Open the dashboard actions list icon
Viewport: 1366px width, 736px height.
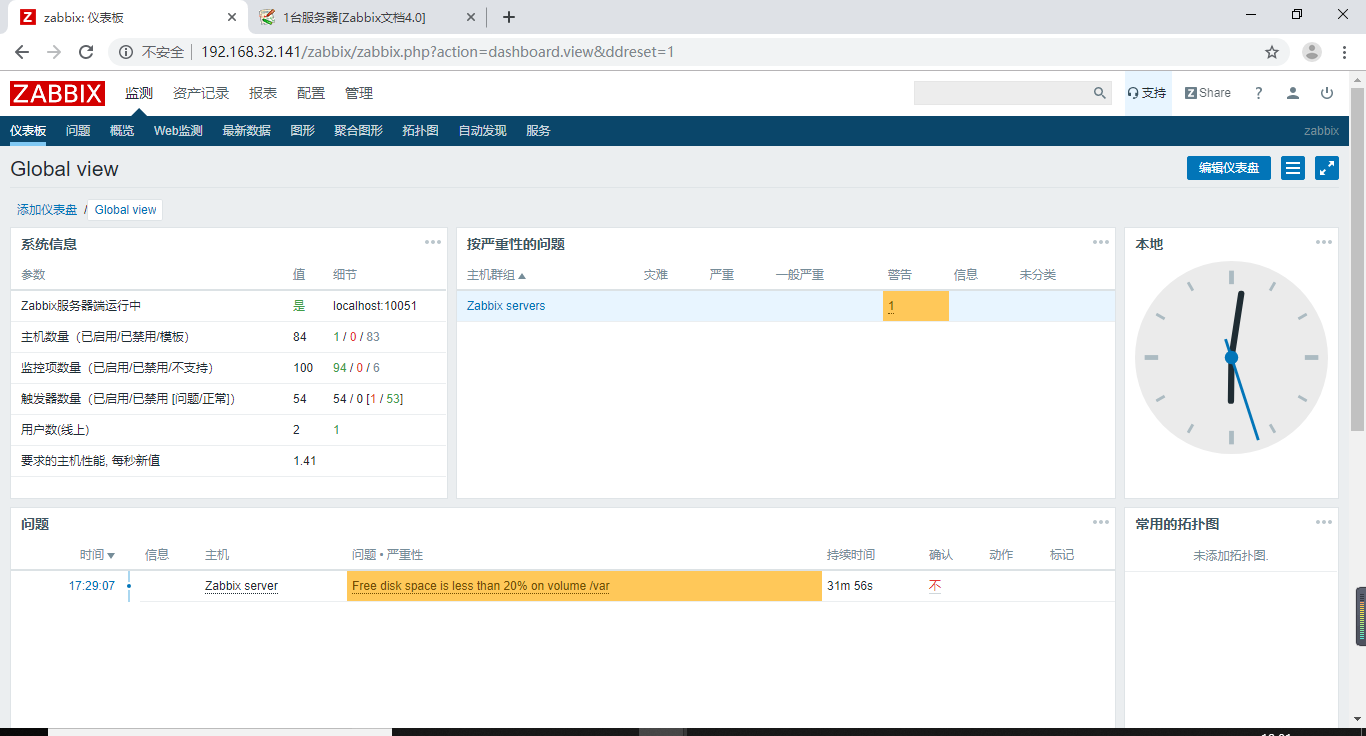1293,168
